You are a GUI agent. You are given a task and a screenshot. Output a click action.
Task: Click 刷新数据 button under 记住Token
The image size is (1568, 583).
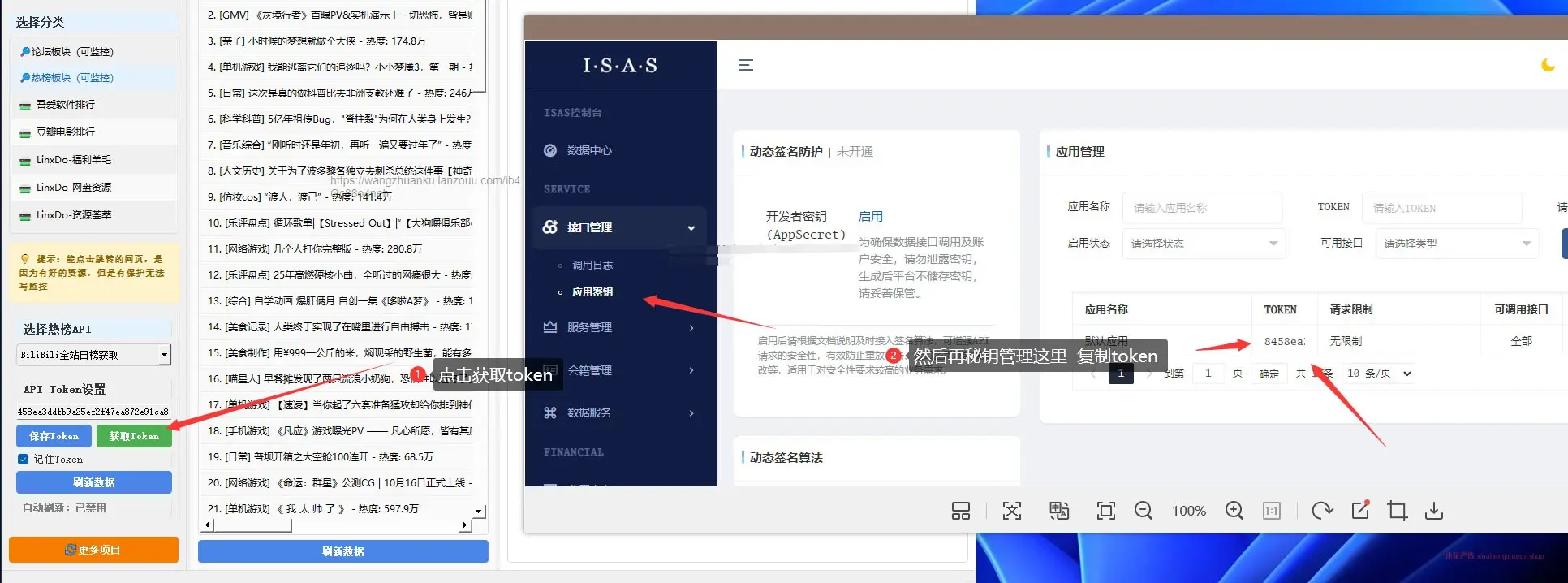[x=94, y=482]
